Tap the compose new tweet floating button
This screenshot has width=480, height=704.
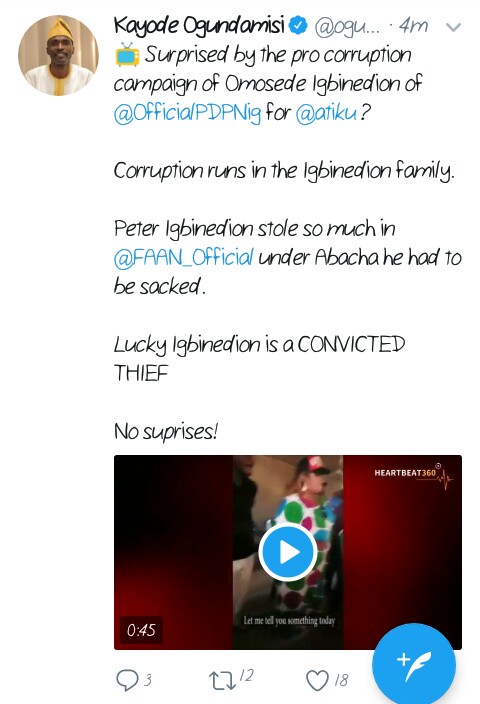(x=414, y=664)
